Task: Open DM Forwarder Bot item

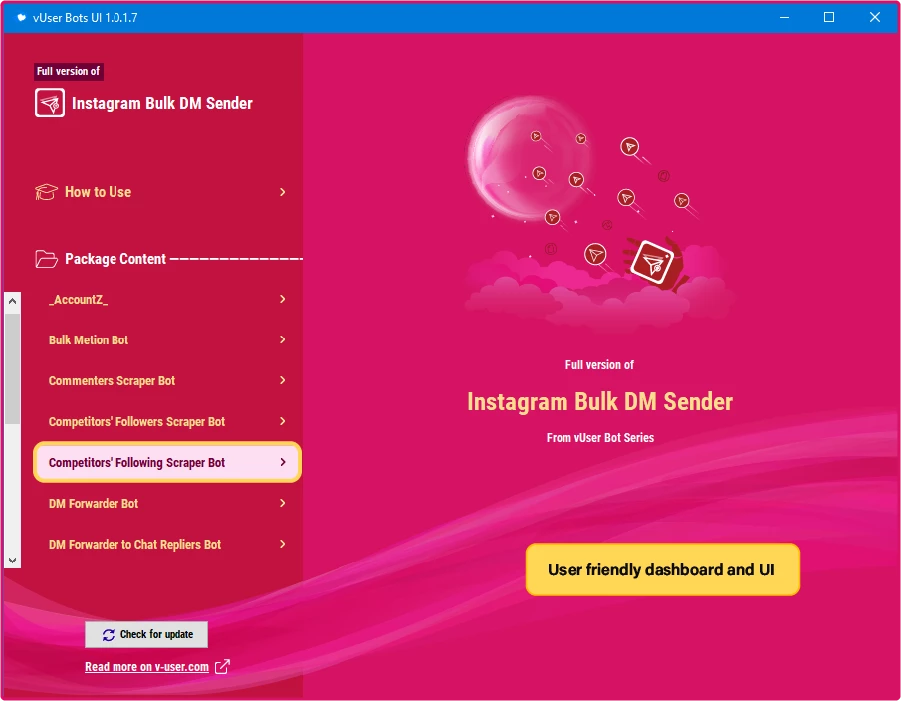Action: click(x=167, y=503)
